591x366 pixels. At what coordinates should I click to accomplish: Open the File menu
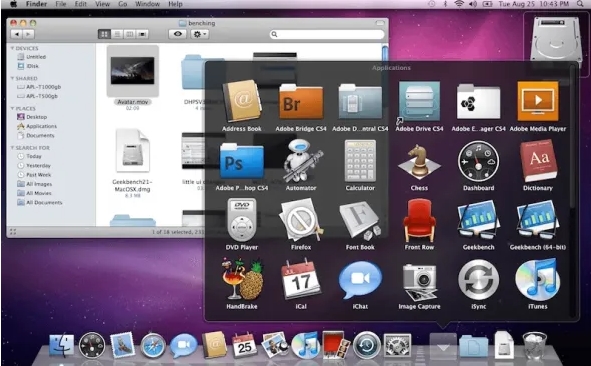click(61, 4)
